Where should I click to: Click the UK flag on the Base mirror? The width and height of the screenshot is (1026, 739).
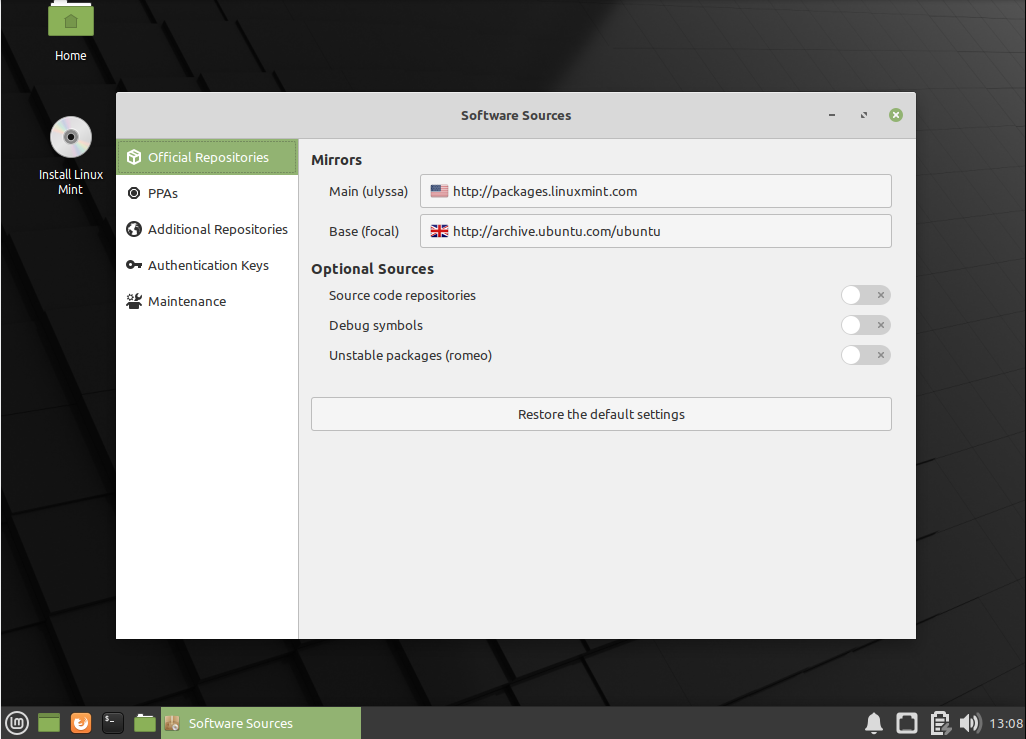coord(439,231)
